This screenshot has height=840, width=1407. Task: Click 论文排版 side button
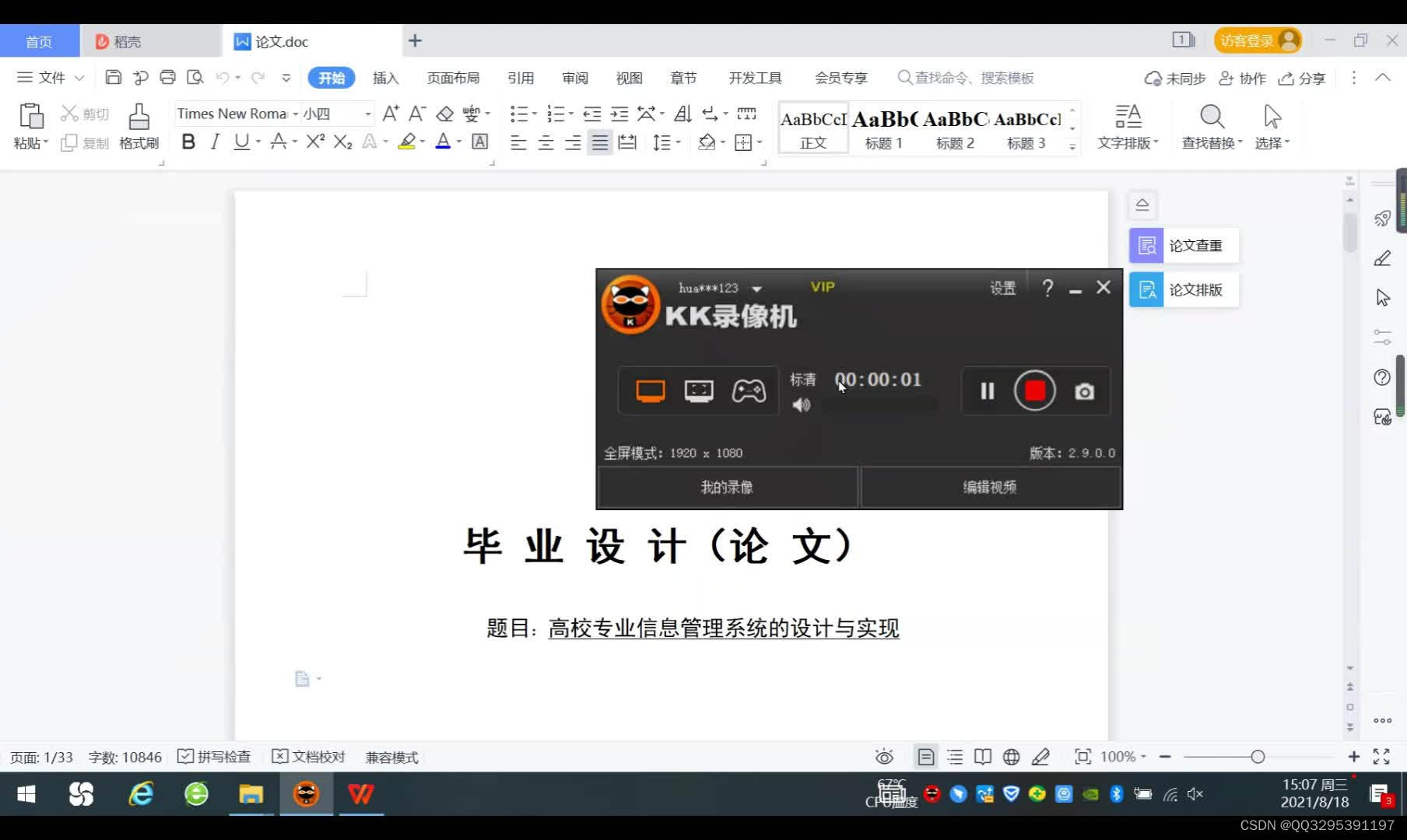(1184, 290)
